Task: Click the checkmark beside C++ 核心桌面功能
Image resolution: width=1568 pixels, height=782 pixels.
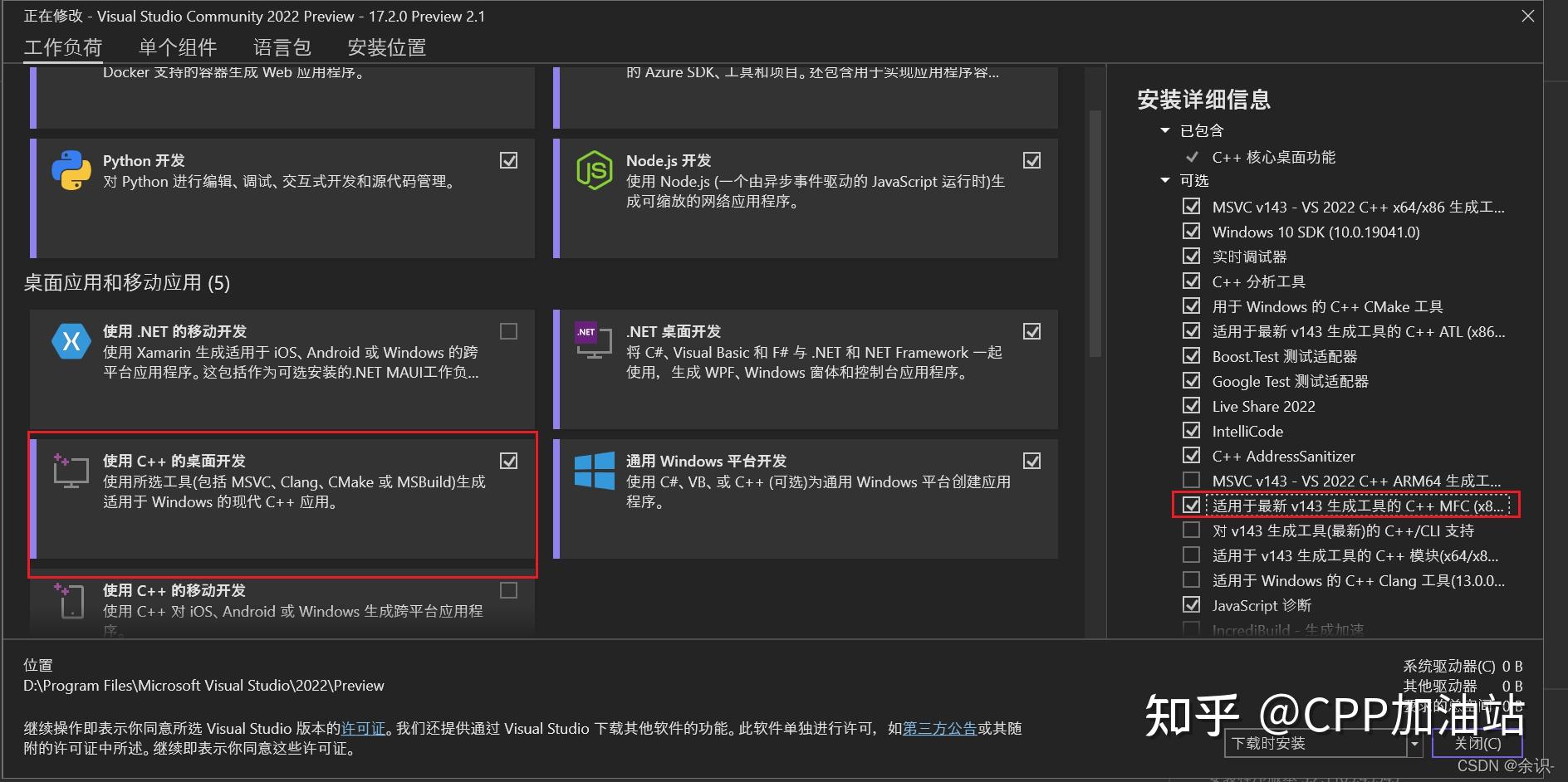Action: tap(1193, 157)
